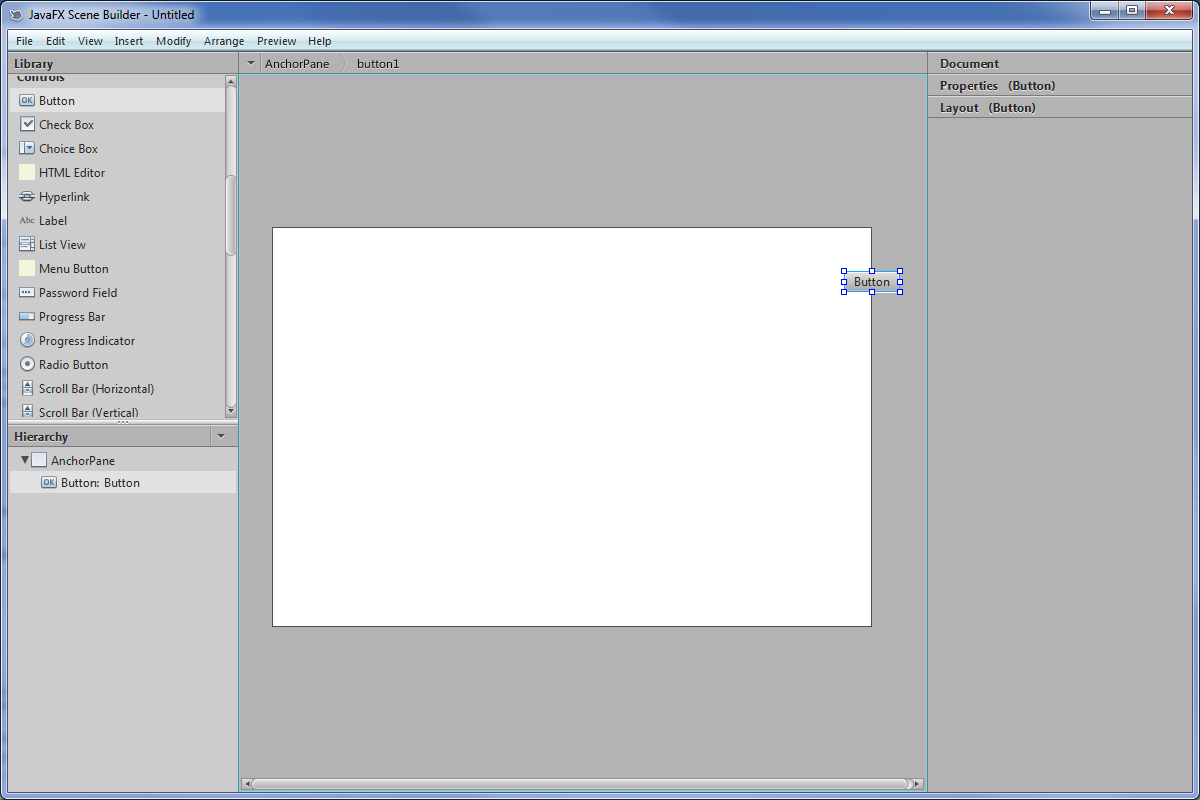Select the List View icon

point(27,244)
